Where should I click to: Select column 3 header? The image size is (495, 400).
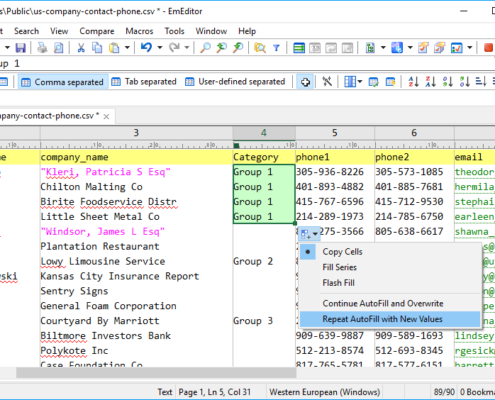(x=136, y=133)
